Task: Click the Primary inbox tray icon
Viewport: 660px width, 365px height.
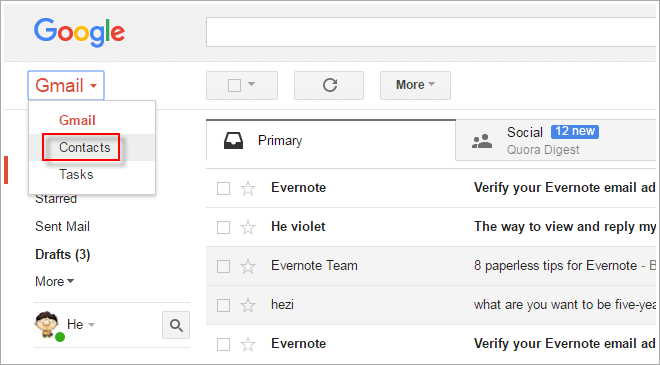Action: pos(233,141)
